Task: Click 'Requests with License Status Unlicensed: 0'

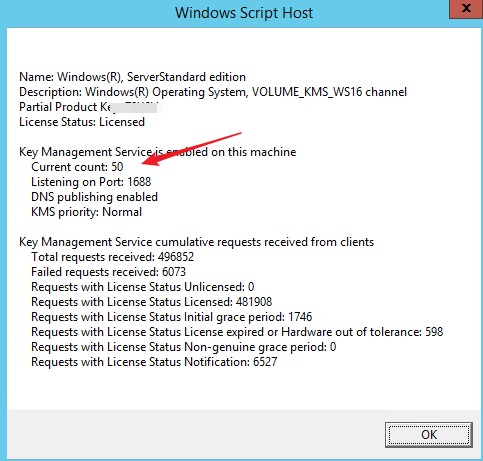Action: coord(143,287)
